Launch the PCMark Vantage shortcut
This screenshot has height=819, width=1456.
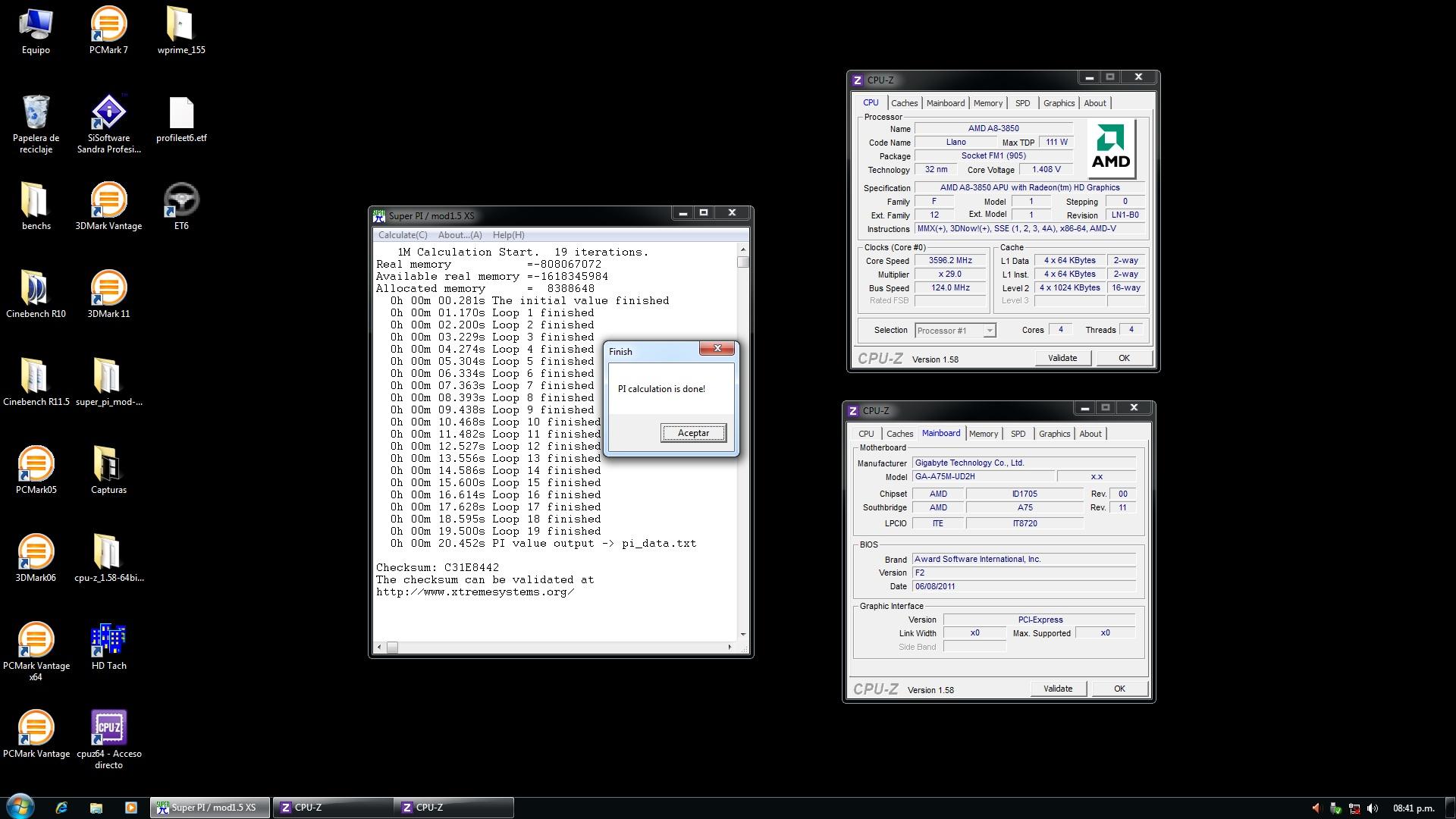(36, 734)
